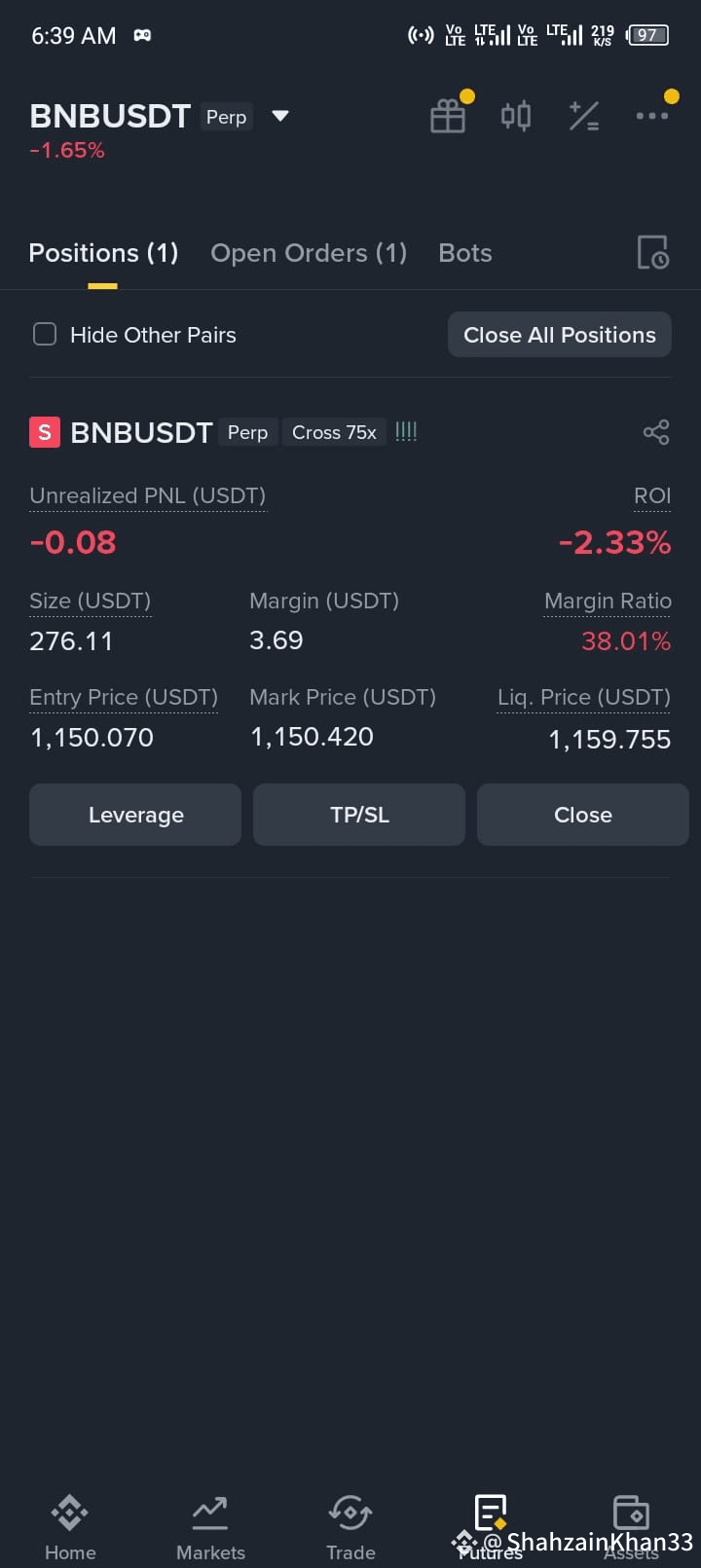Open Trade in bottom navigation
The width and height of the screenshot is (701, 1568).
tap(350, 1528)
